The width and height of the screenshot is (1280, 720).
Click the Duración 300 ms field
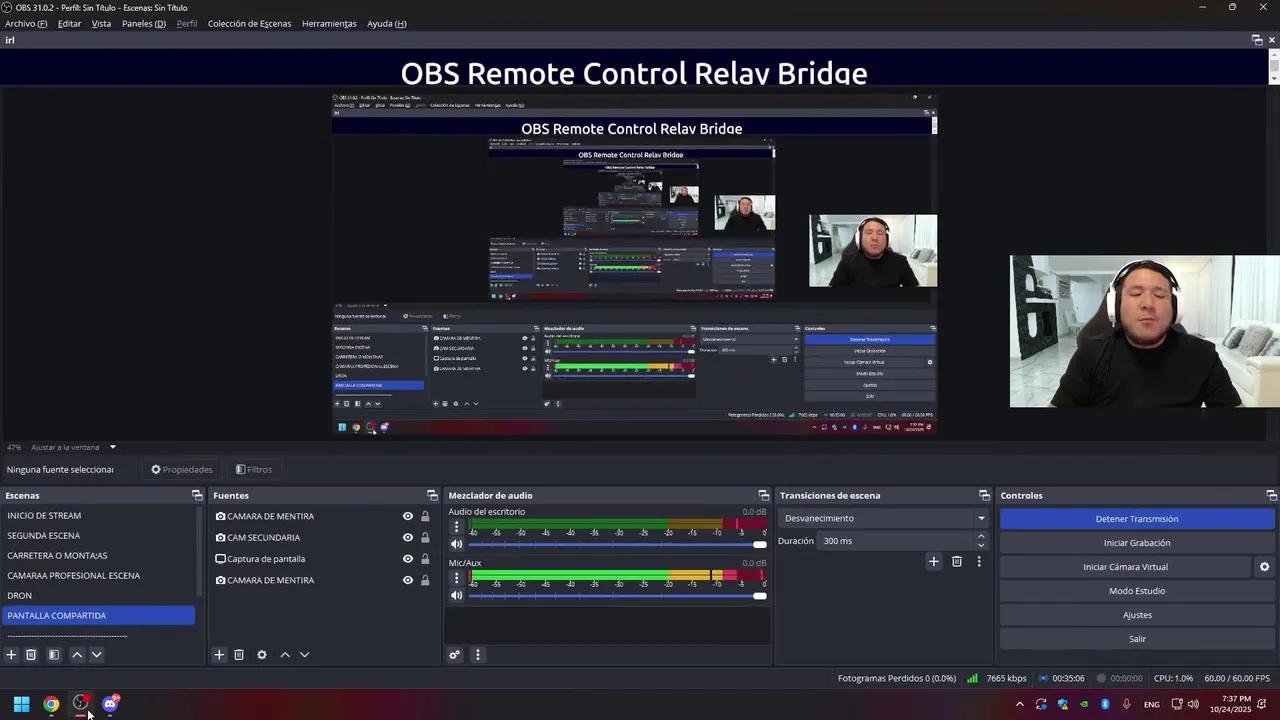pyautogui.click(x=896, y=541)
